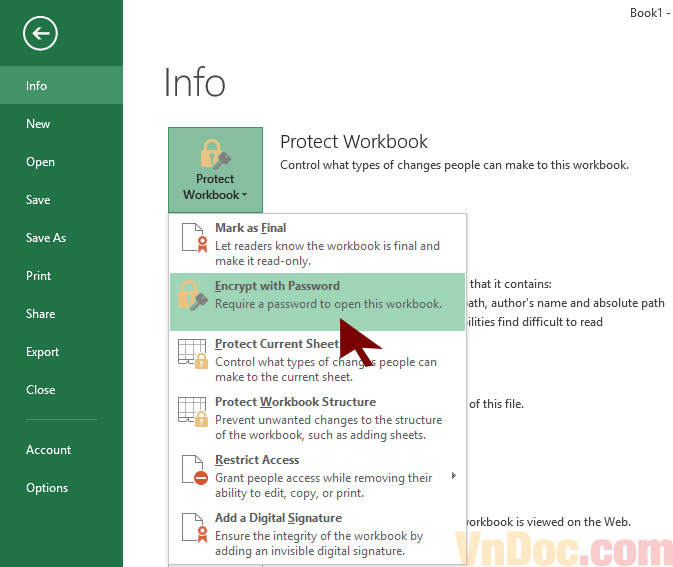Go to Open in the sidebar

61,162
